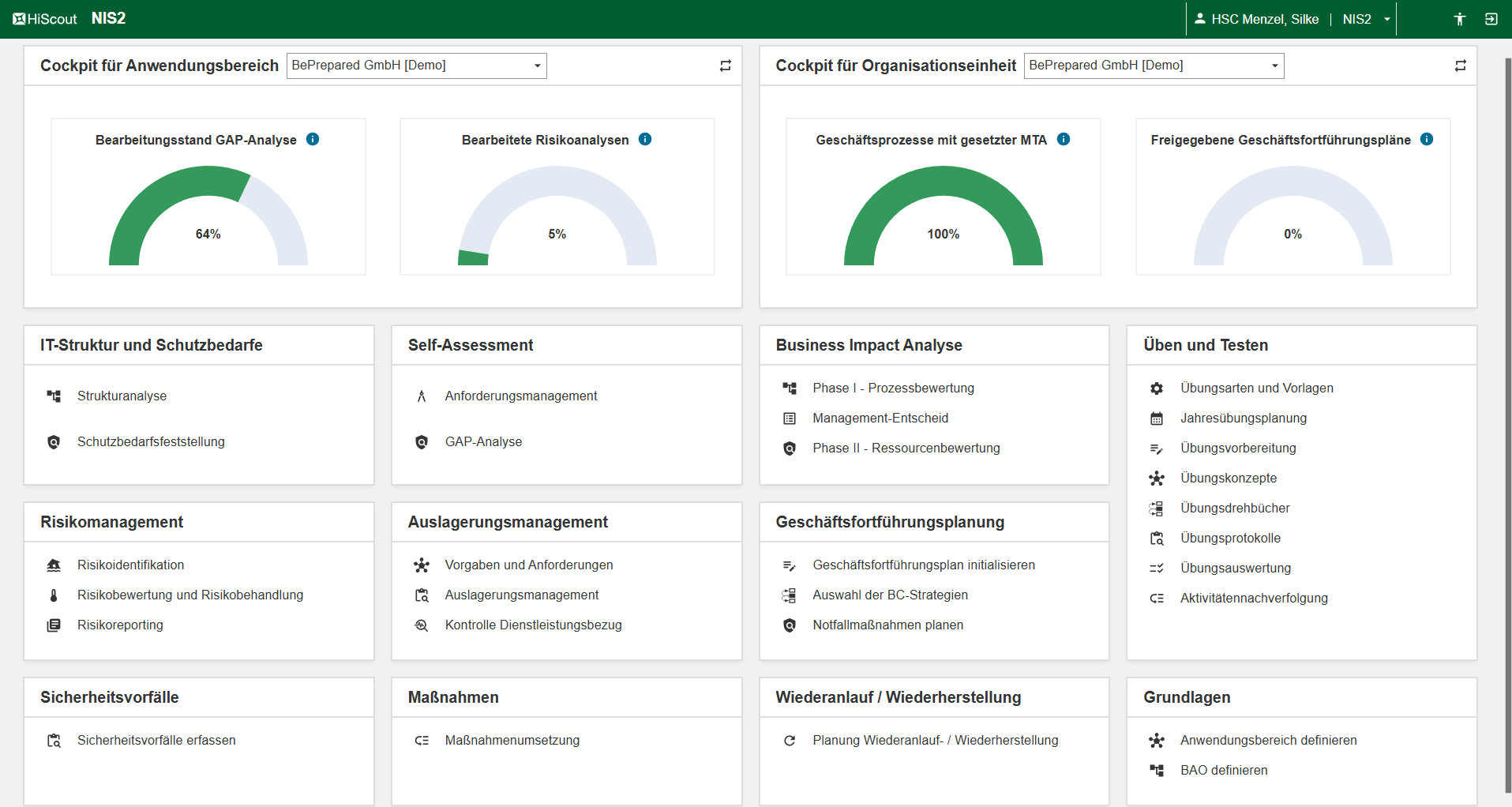Click refresh icon in Anwendungsbereich cockpit
1512x807 pixels.
pyautogui.click(x=725, y=66)
